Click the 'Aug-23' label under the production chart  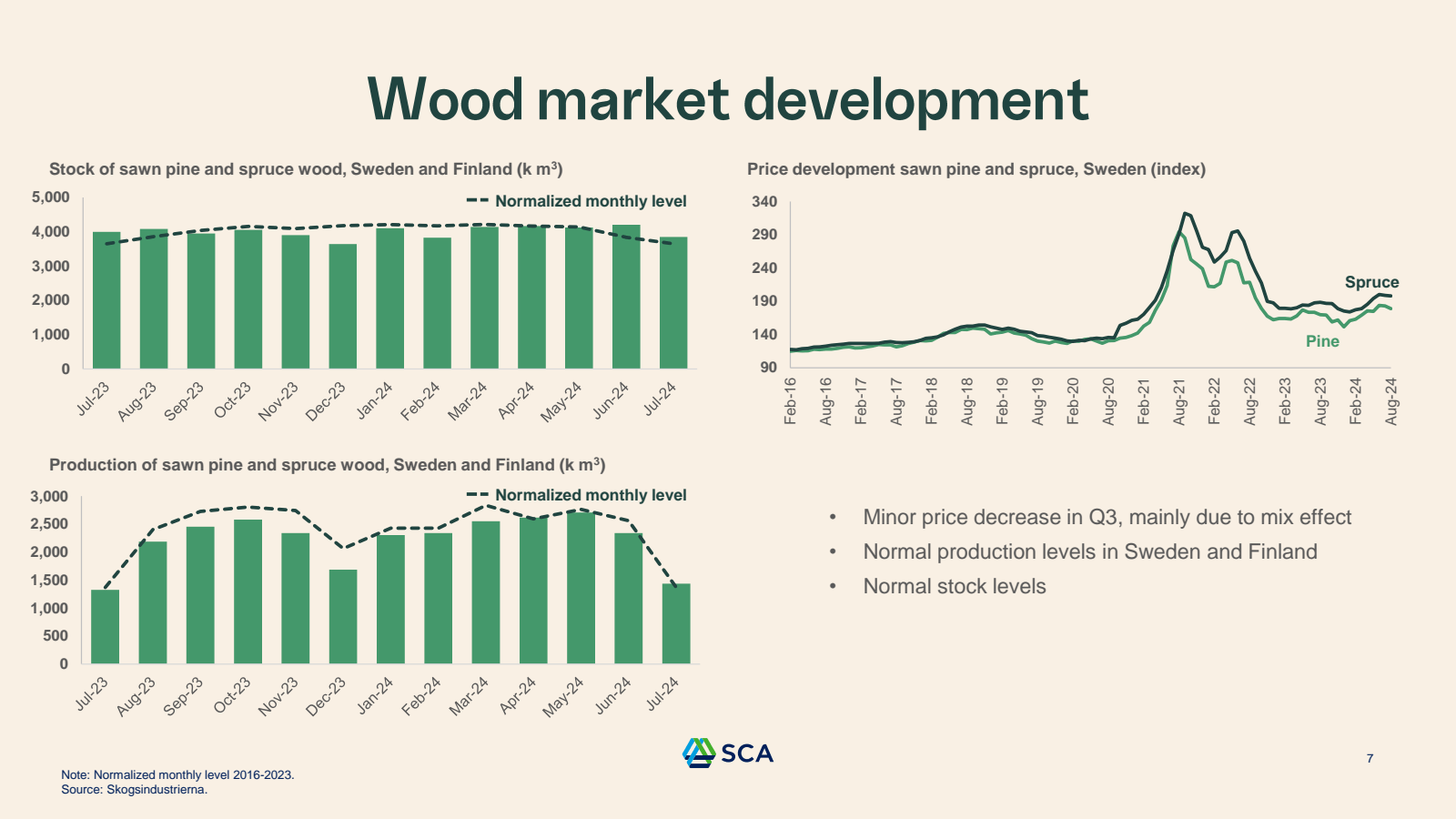(136, 697)
